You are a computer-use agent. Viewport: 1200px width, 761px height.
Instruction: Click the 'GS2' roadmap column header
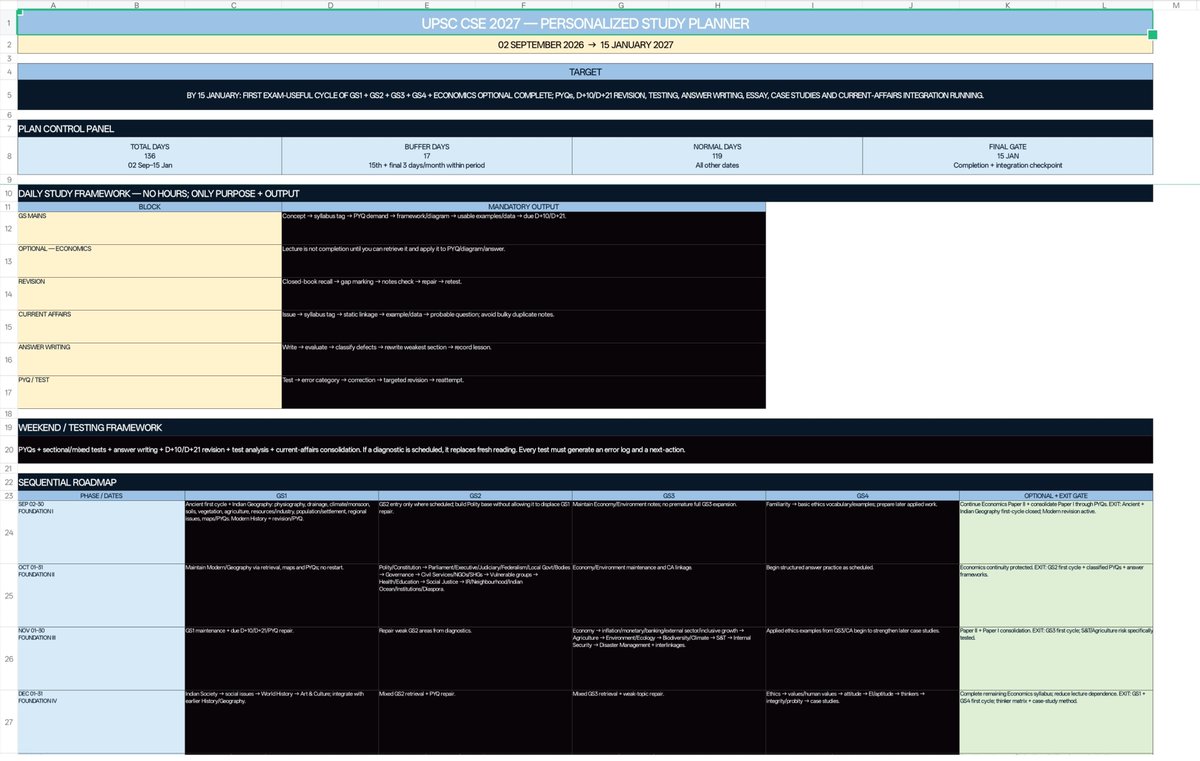(x=475, y=495)
